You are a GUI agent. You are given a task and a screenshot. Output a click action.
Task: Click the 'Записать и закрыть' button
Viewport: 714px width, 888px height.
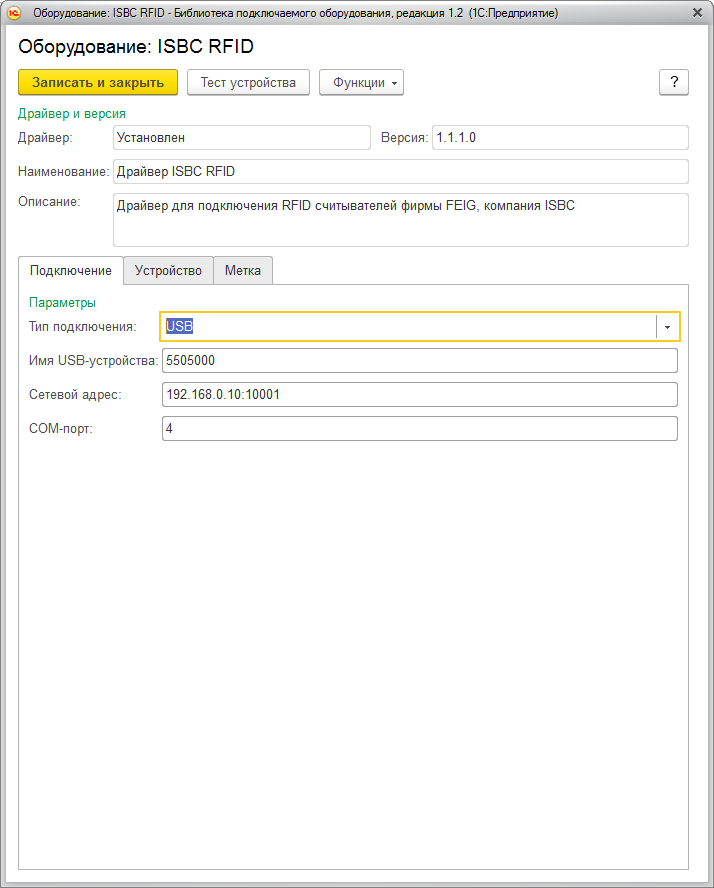pos(98,82)
